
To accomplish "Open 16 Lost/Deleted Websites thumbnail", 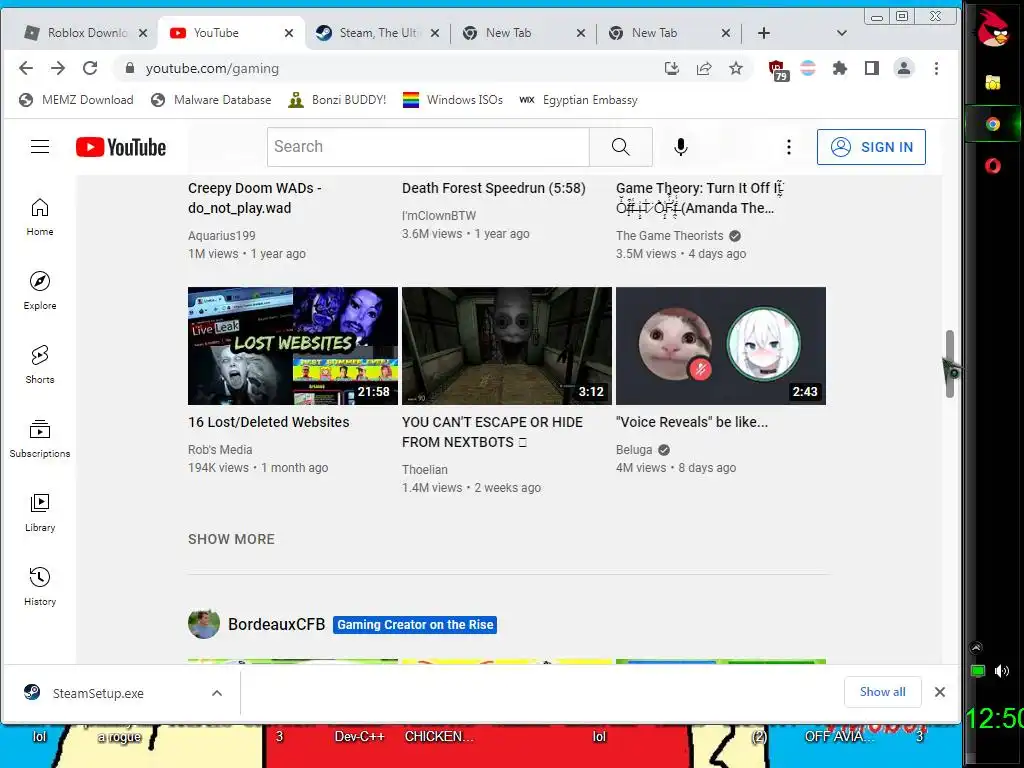I will coord(293,346).
